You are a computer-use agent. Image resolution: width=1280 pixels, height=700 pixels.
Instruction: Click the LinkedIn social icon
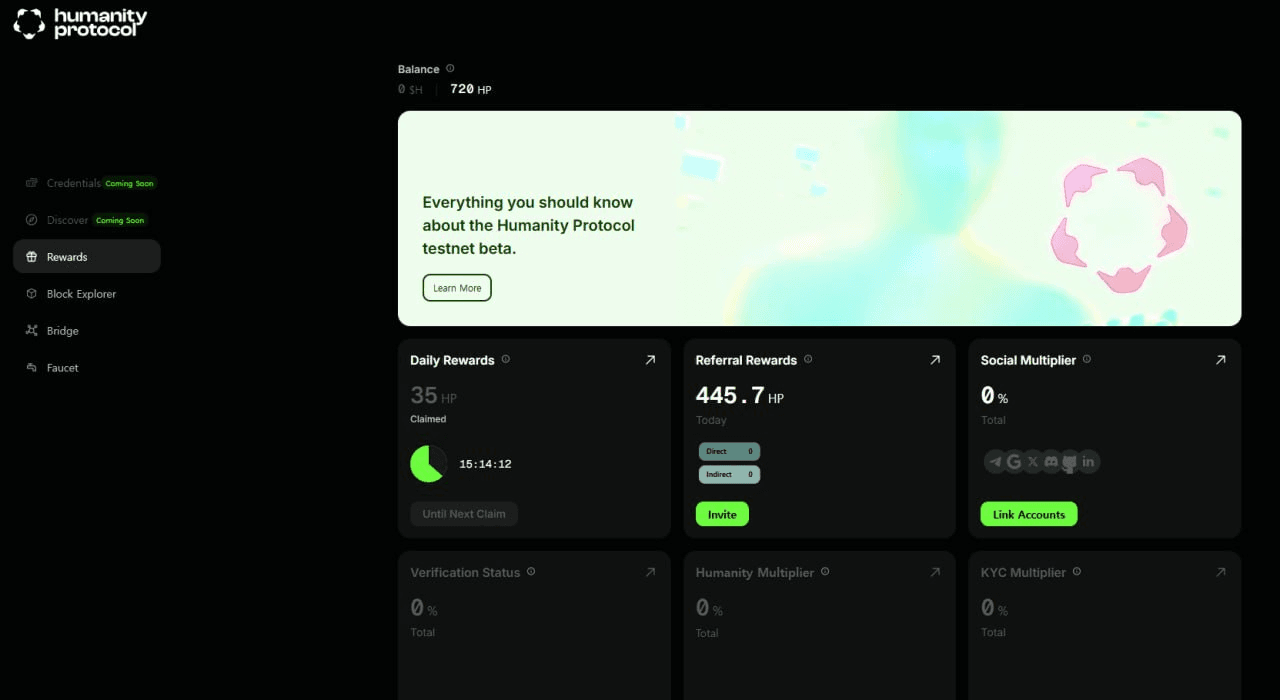click(1089, 461)
